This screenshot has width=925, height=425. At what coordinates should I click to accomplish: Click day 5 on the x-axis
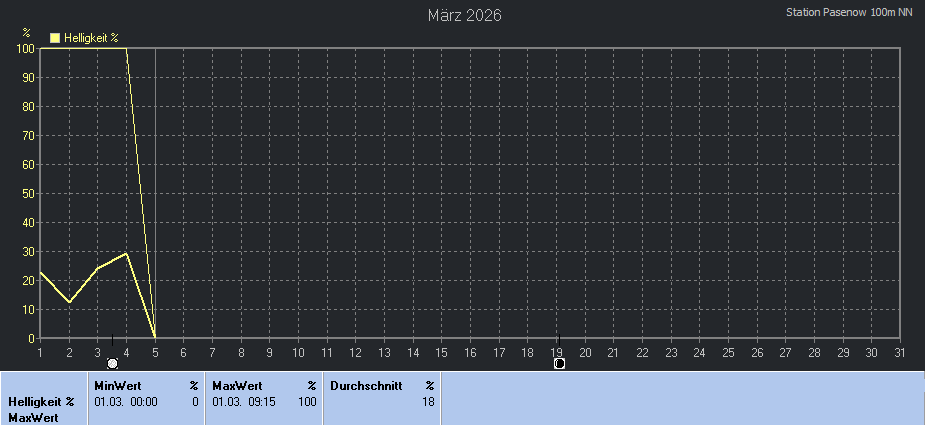(155, 352)
